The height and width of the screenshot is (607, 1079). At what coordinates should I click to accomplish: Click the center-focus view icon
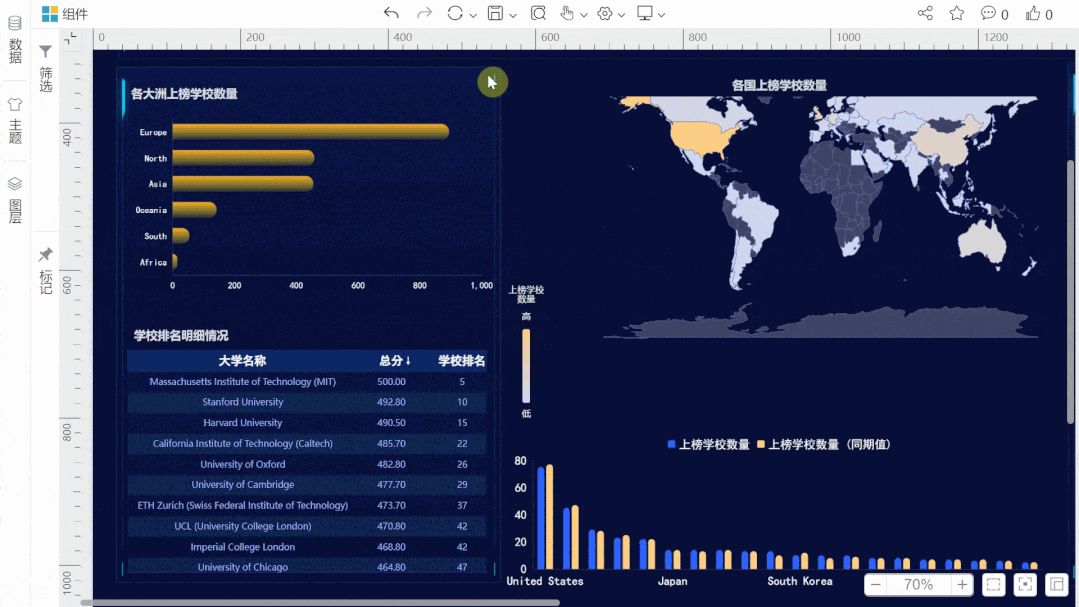pos(1025,585)
